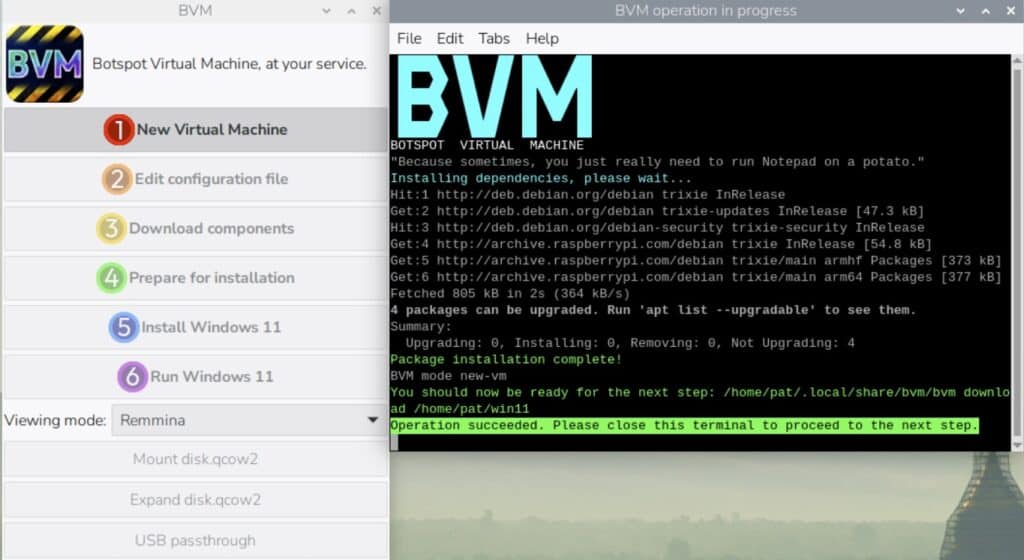Viewport: 1024px width, 560px height.
Task: Open the Edit menu in the terminal
Action: click(x=450, y=38)
